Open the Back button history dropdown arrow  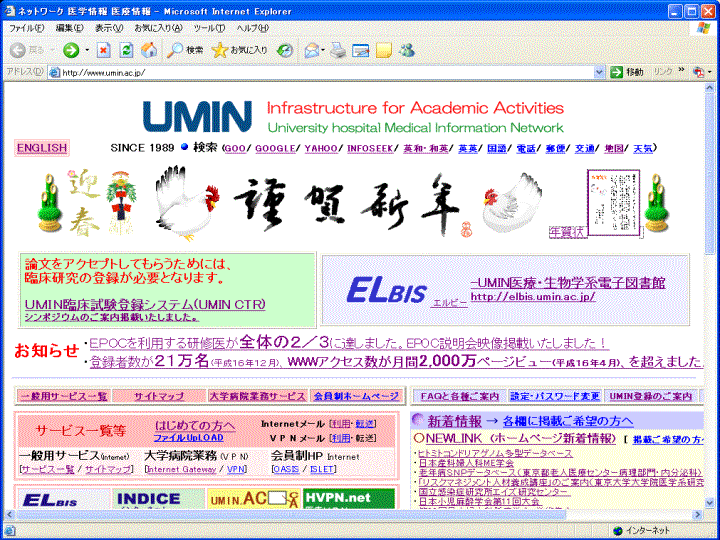[51, 50]
